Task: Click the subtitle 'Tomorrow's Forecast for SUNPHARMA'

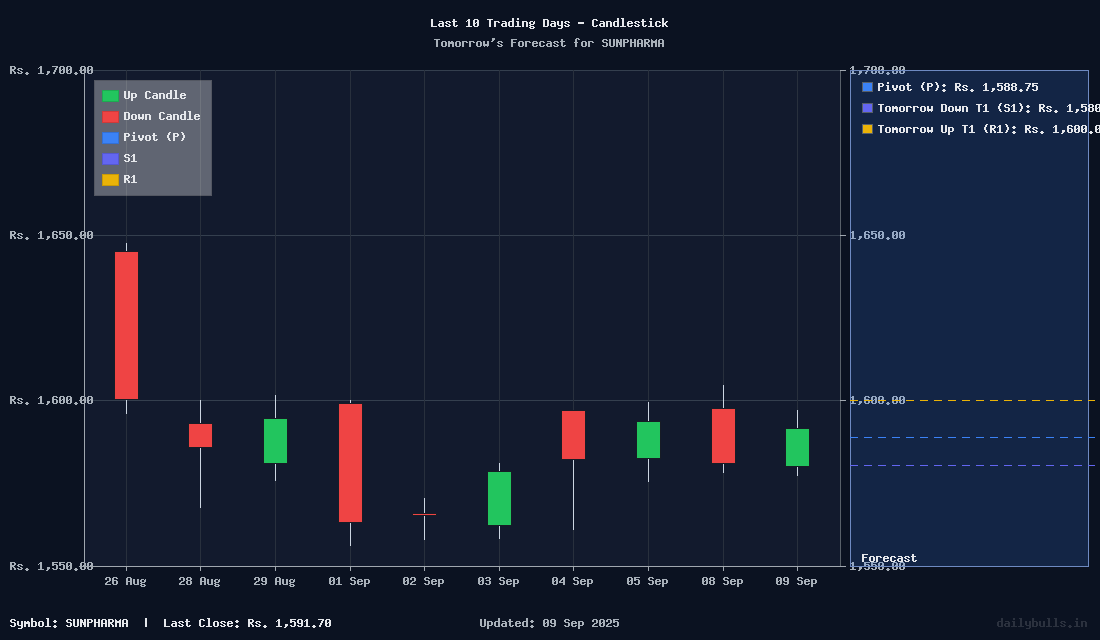Action: click(x=549, y=43)
